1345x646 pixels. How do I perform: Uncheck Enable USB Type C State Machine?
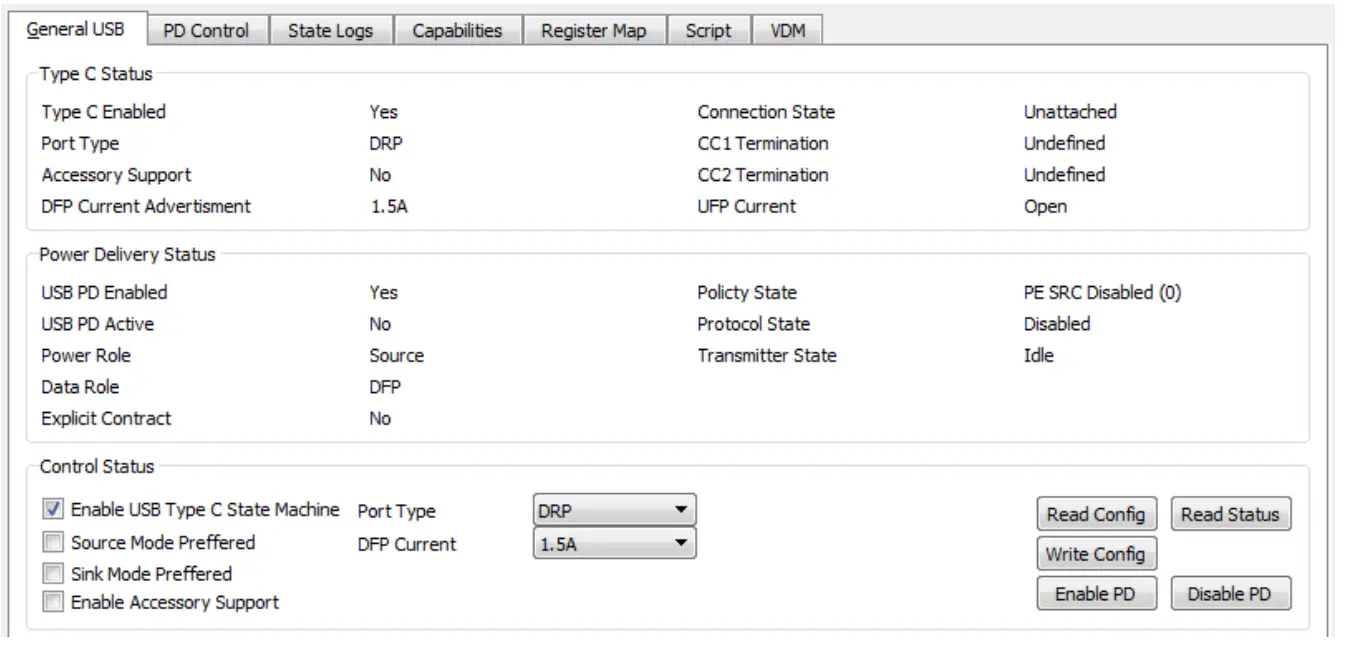53,510
